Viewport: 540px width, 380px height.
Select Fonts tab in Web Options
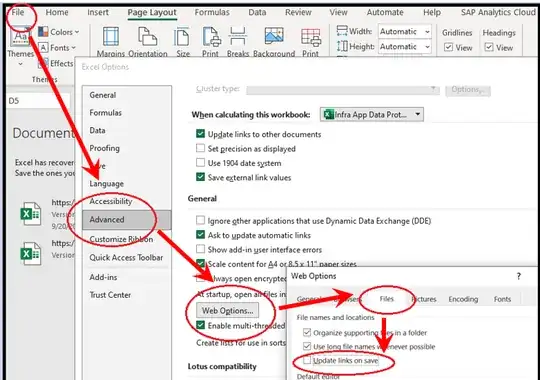pyautogui.click(x=502, y=299)
